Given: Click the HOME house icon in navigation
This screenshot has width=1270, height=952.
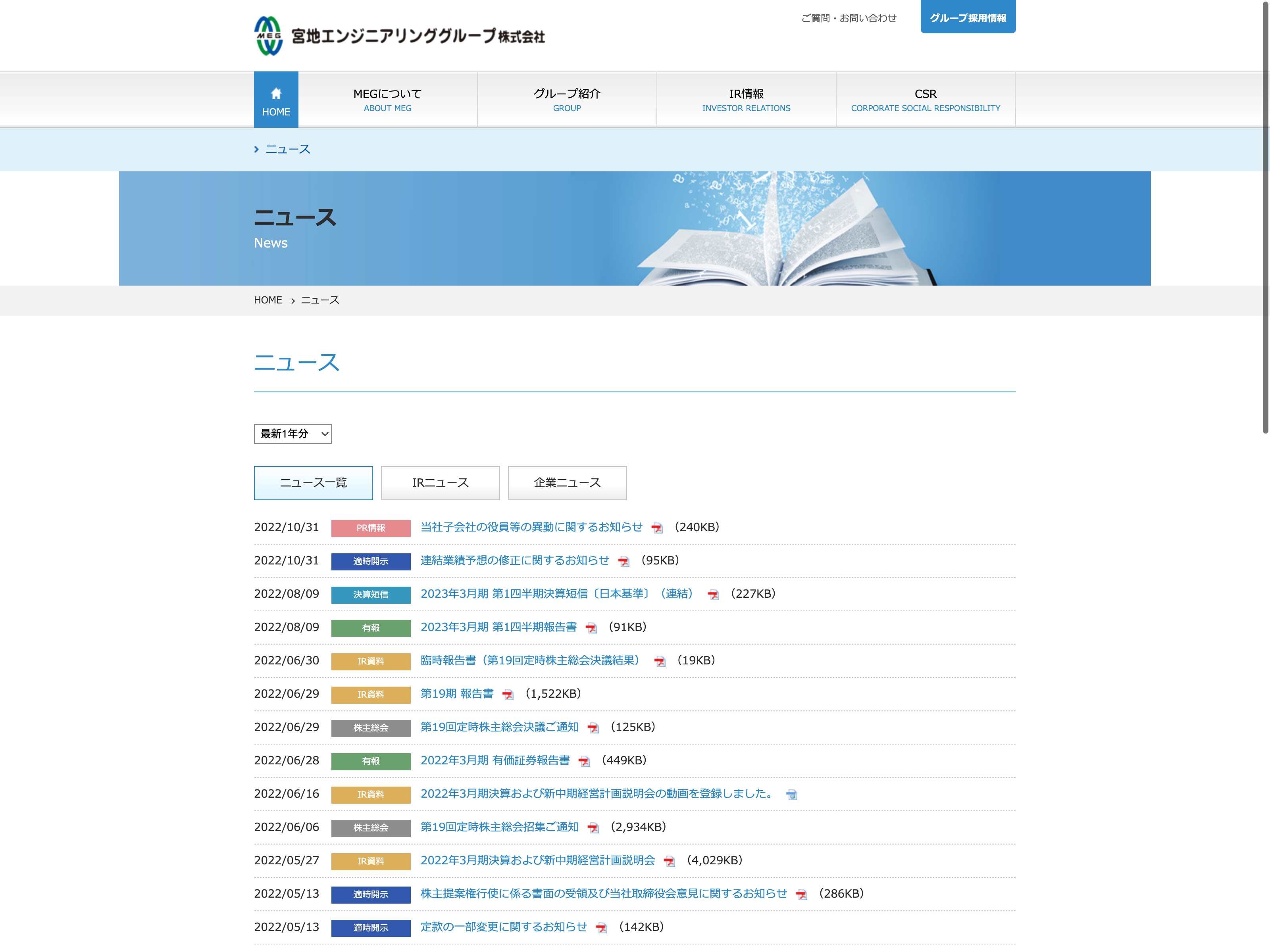Looking at the screenshot, I should 275,94.
